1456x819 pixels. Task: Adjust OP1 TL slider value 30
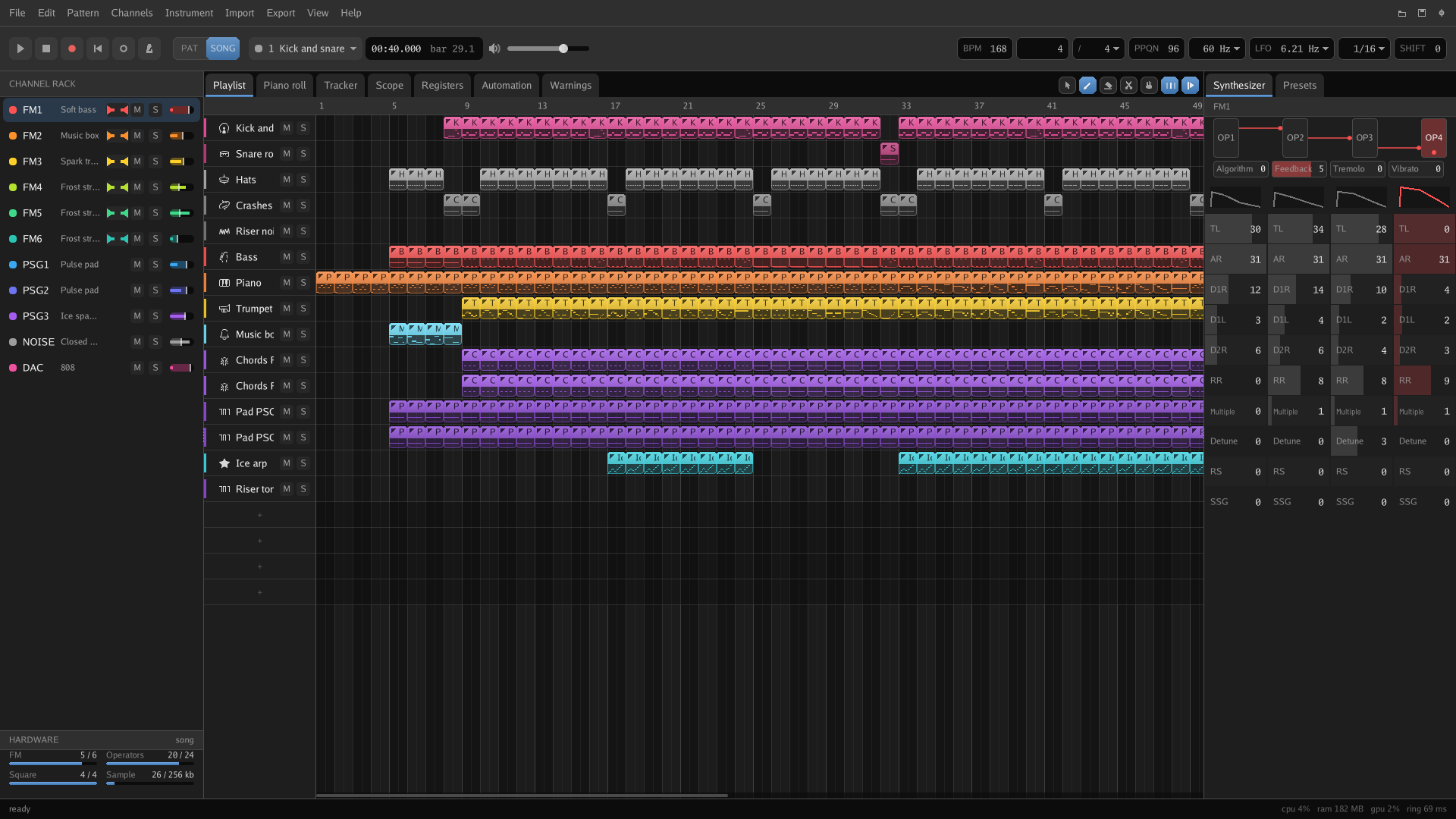point(1235,229)
